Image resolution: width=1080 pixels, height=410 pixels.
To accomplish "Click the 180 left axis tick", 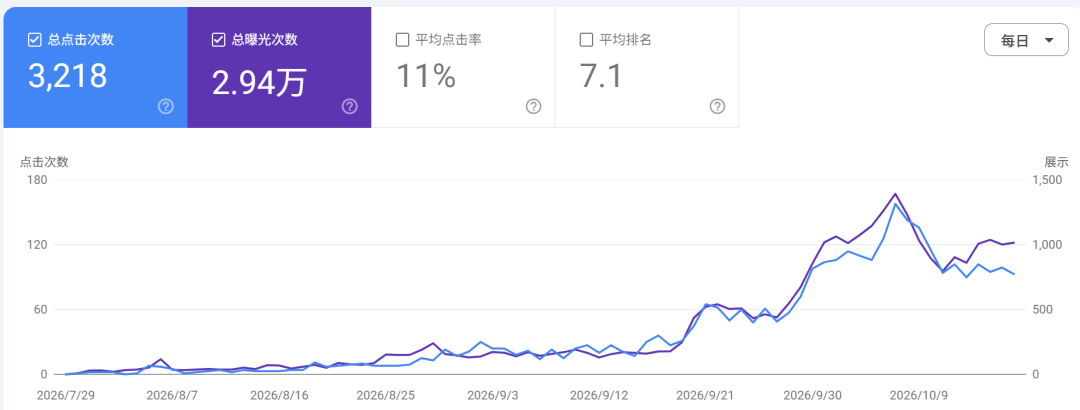I will coord(37,181).
